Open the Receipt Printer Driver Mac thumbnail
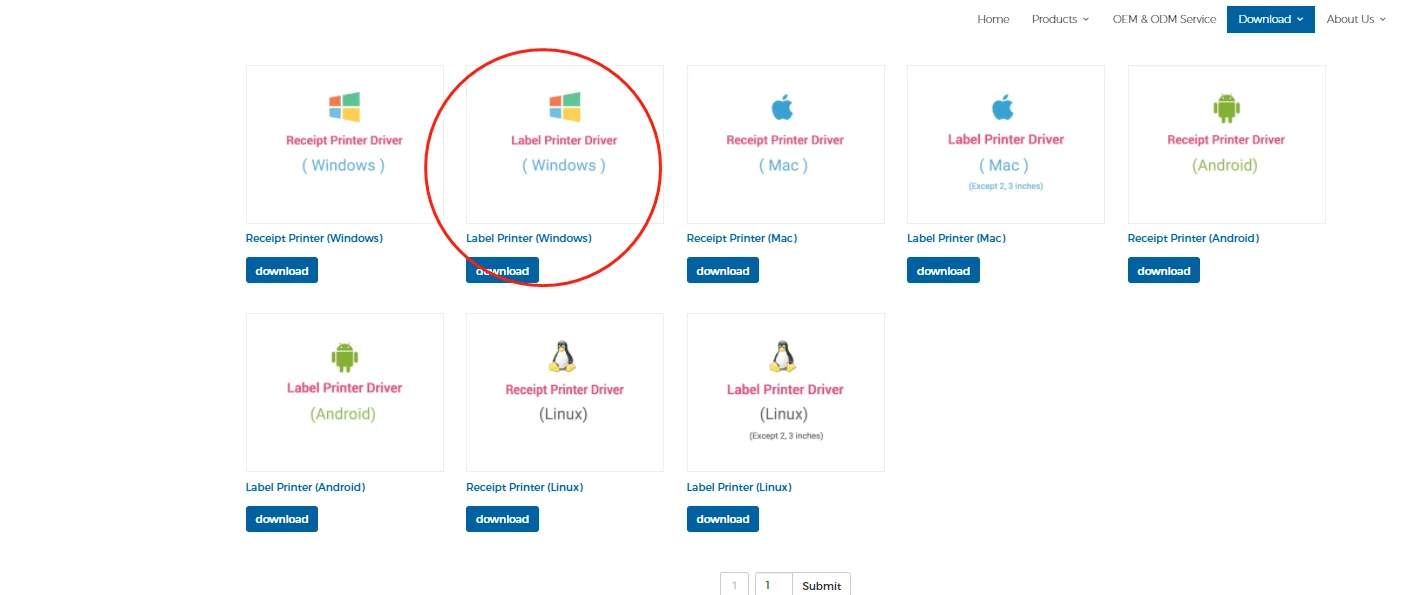The width and height of the screenshot is (1409, 595). click(786, 144)
